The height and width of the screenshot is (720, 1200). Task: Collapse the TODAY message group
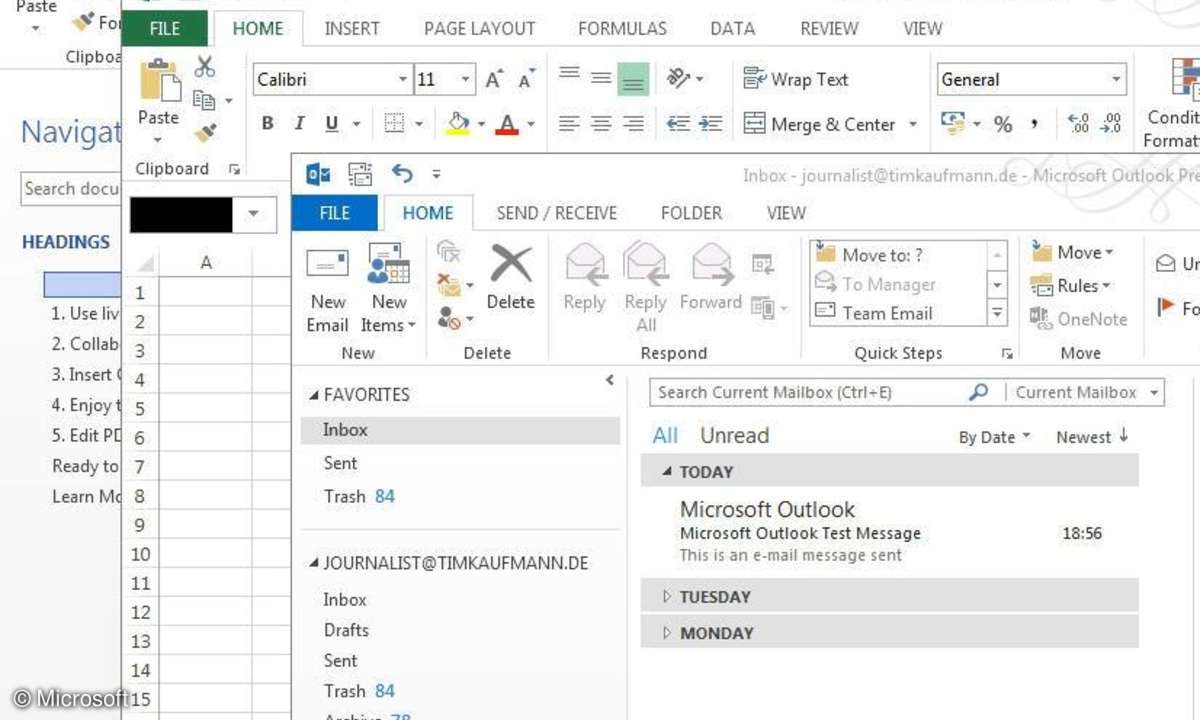point(667,472)
